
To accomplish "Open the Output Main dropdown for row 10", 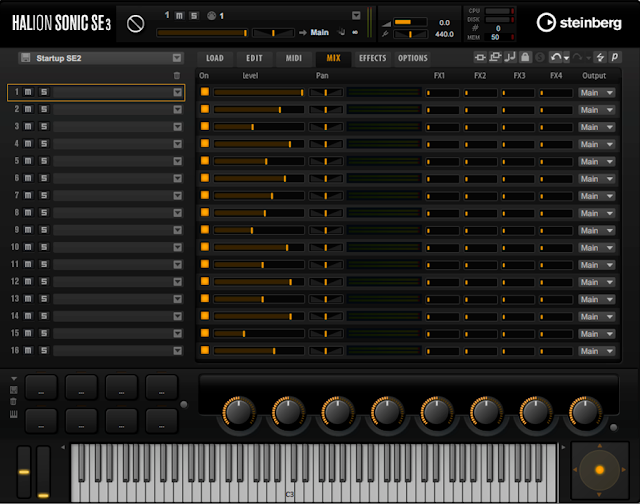I will click(x=597, y=248).
